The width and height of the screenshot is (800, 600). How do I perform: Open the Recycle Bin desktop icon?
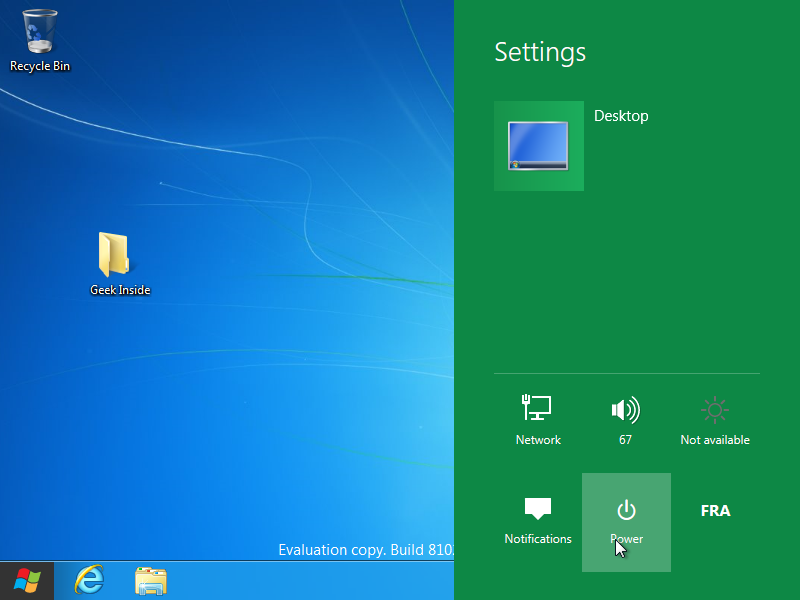(40, 41)
